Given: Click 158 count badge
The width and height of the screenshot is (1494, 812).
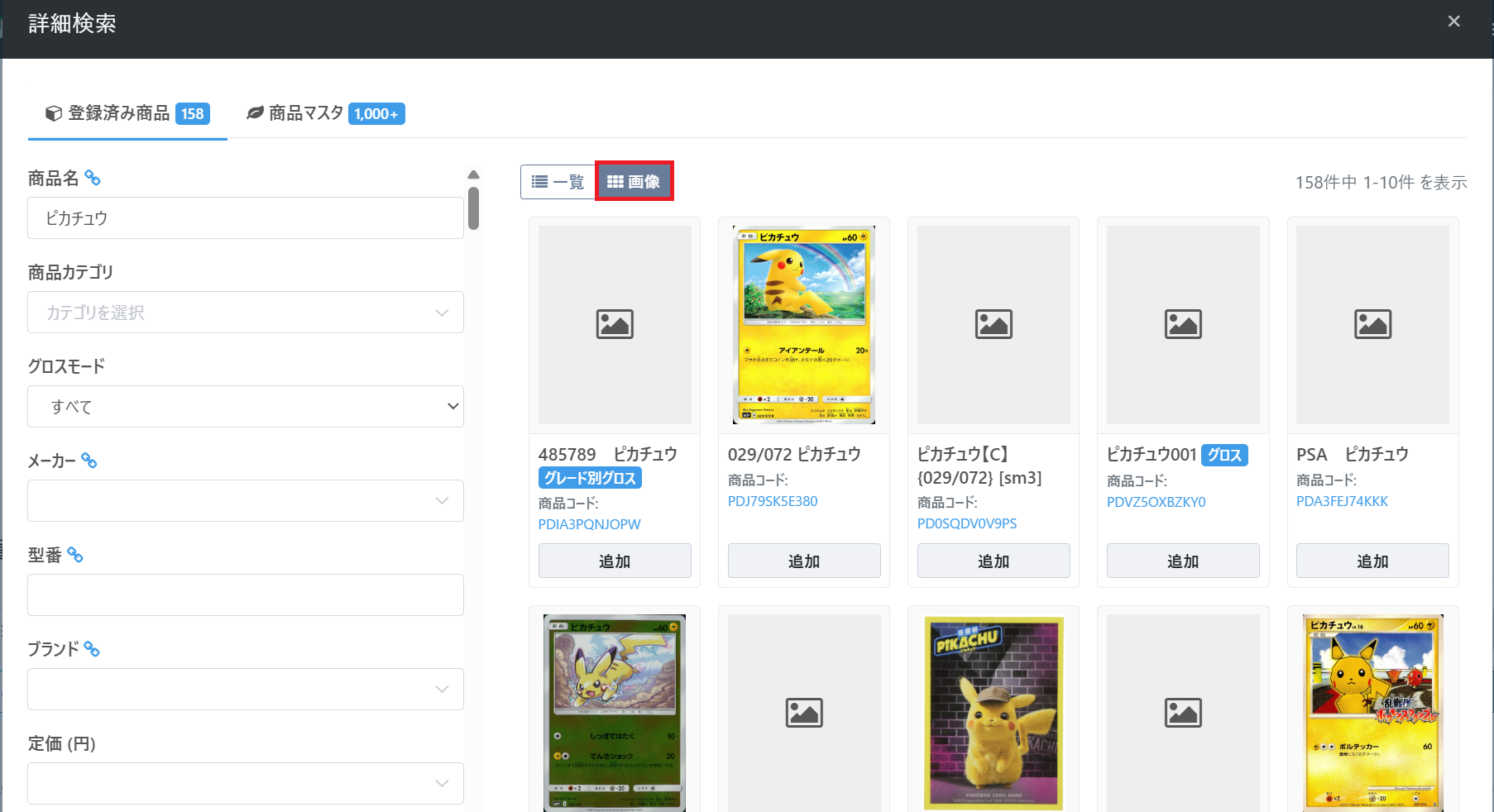Looking at the screenshot, I should click(x=193, y=114).
